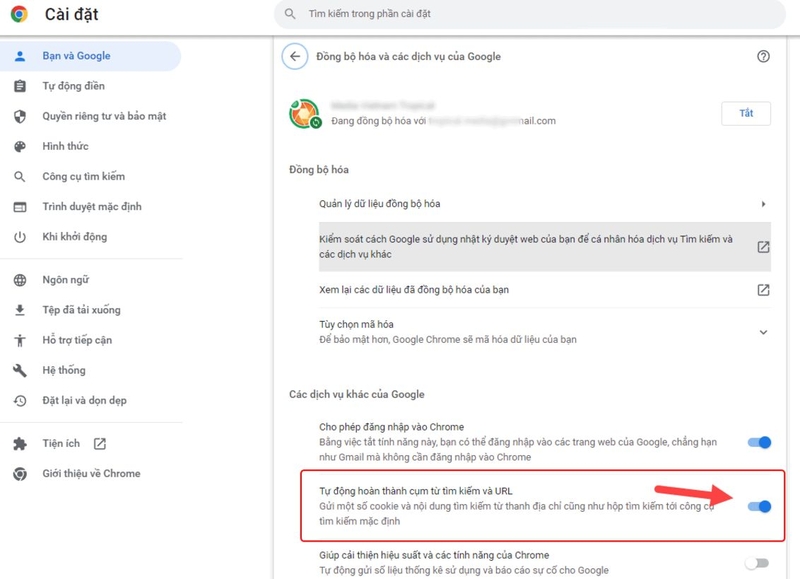800x579 pixels.
Task: Click the Công cụ tìm kiếm search icon
Action: pos(18,176)
